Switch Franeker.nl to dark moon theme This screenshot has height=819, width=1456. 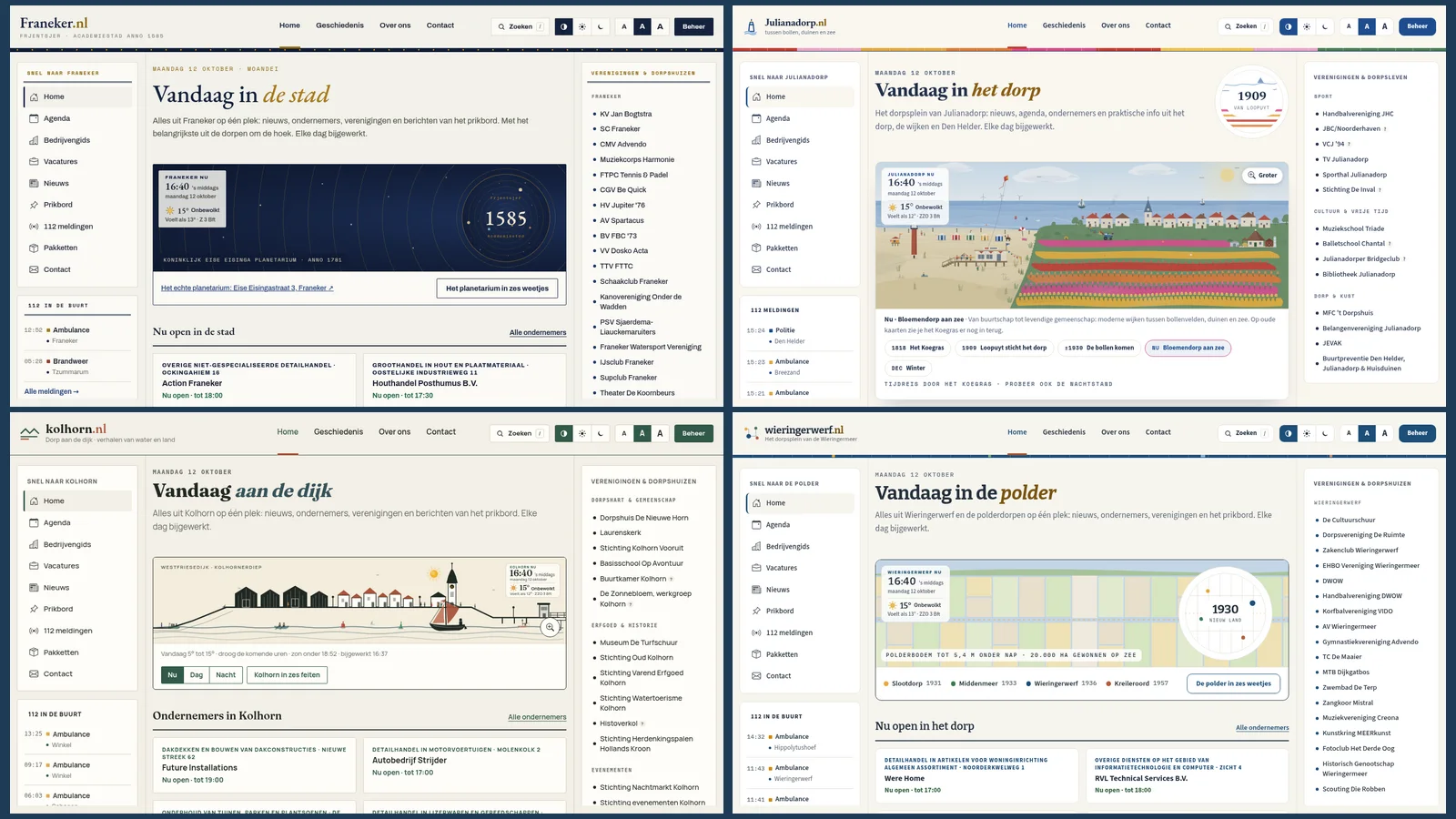601,26
